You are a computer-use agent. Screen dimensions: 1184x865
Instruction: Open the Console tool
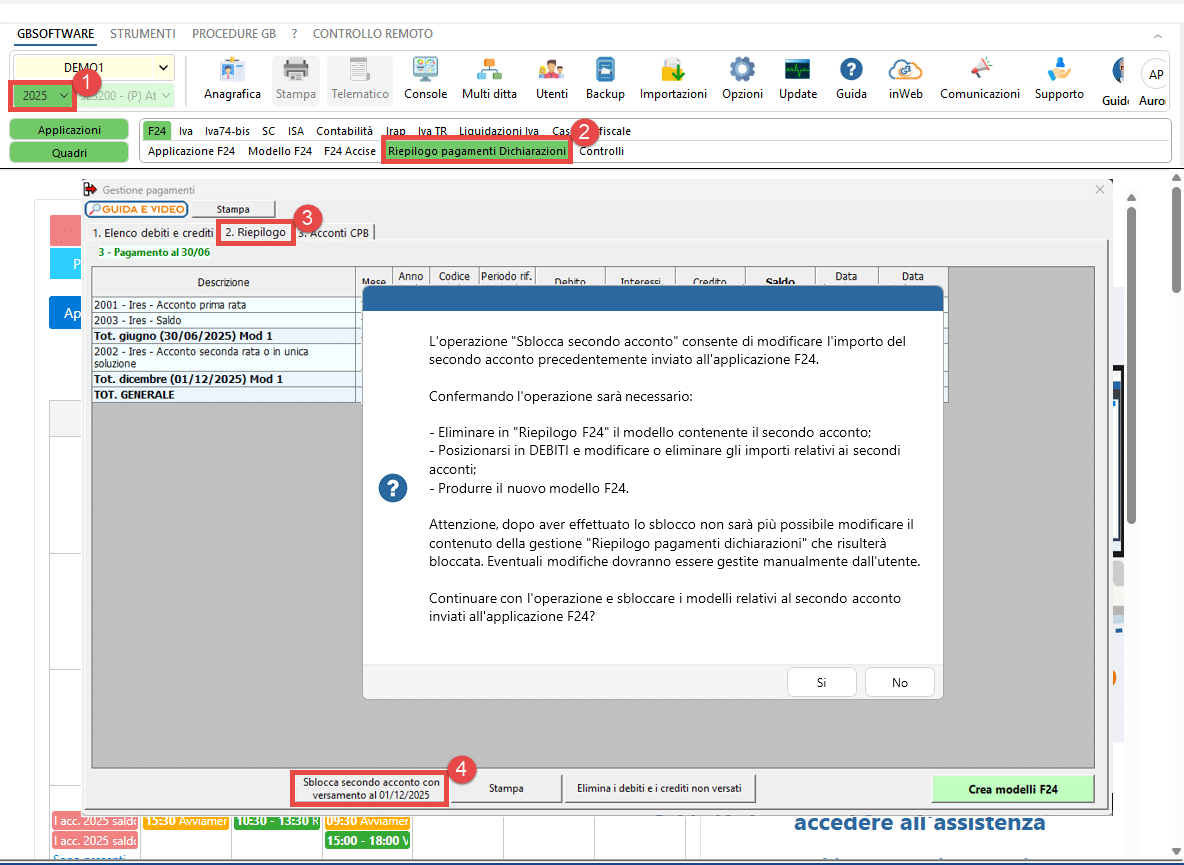(x=425, y=79)
